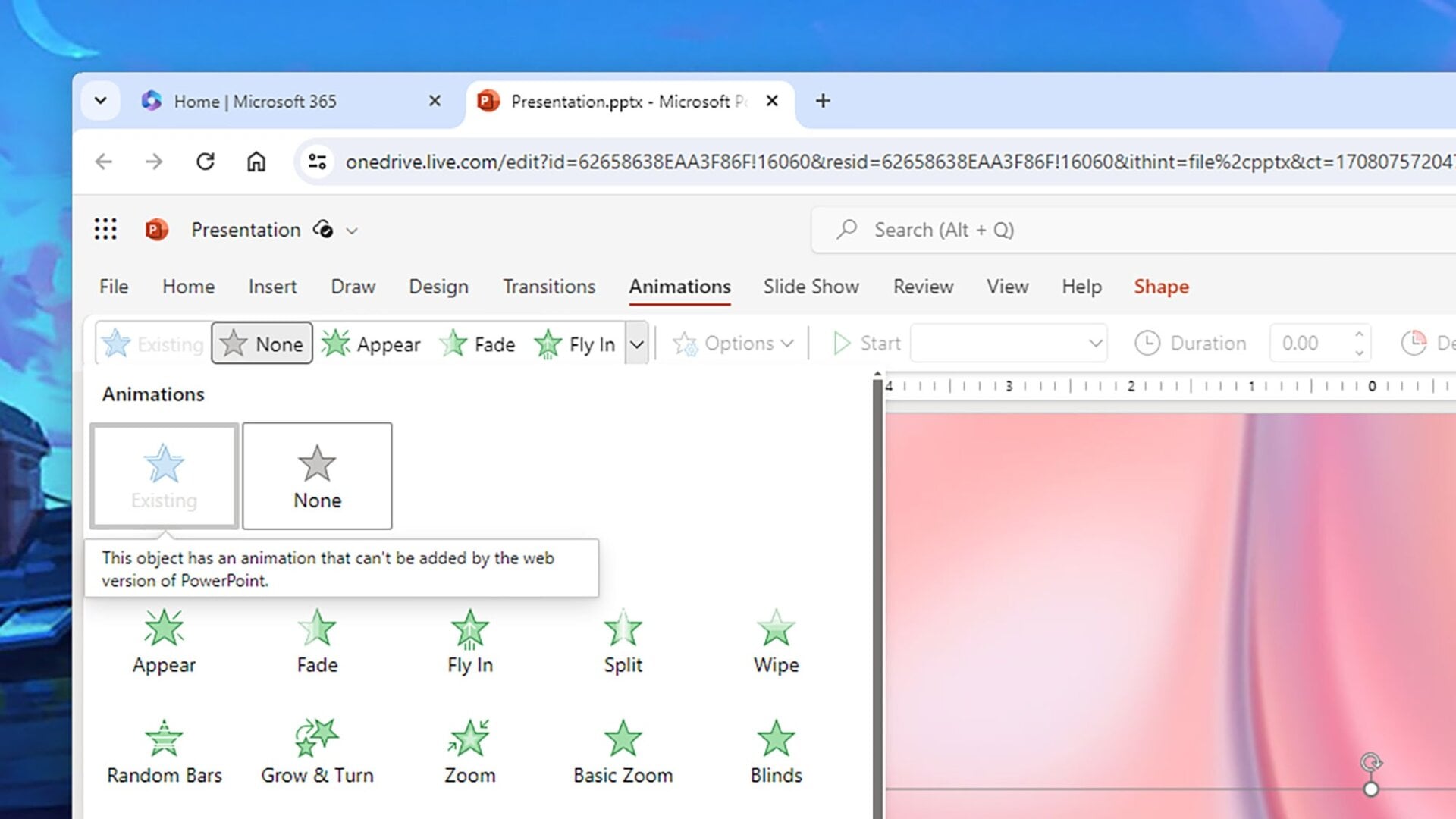Screen dimensions: 1456x819
Task: Apply the Basic Zoom animation
Action: point(623,751)
